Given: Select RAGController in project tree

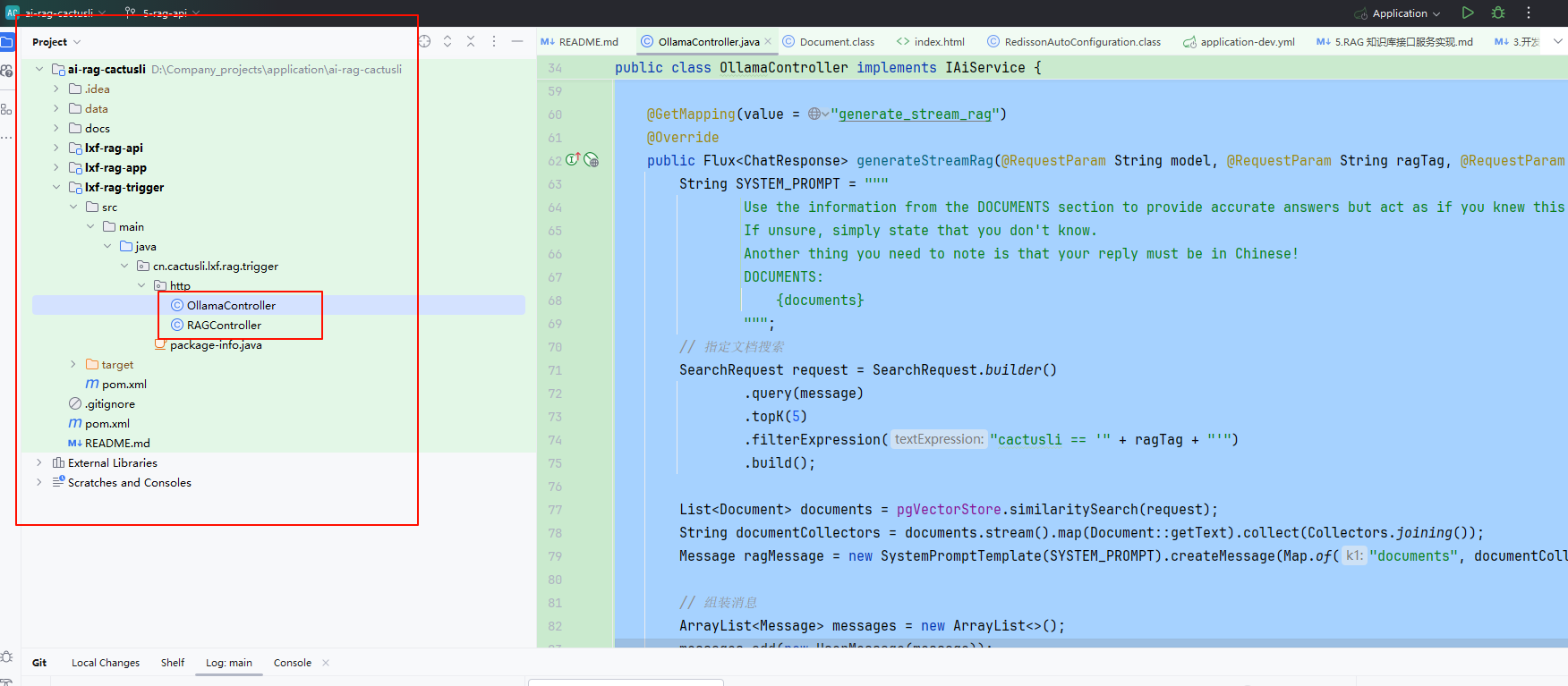Looking at the screenshot, I should click(224, 325).
